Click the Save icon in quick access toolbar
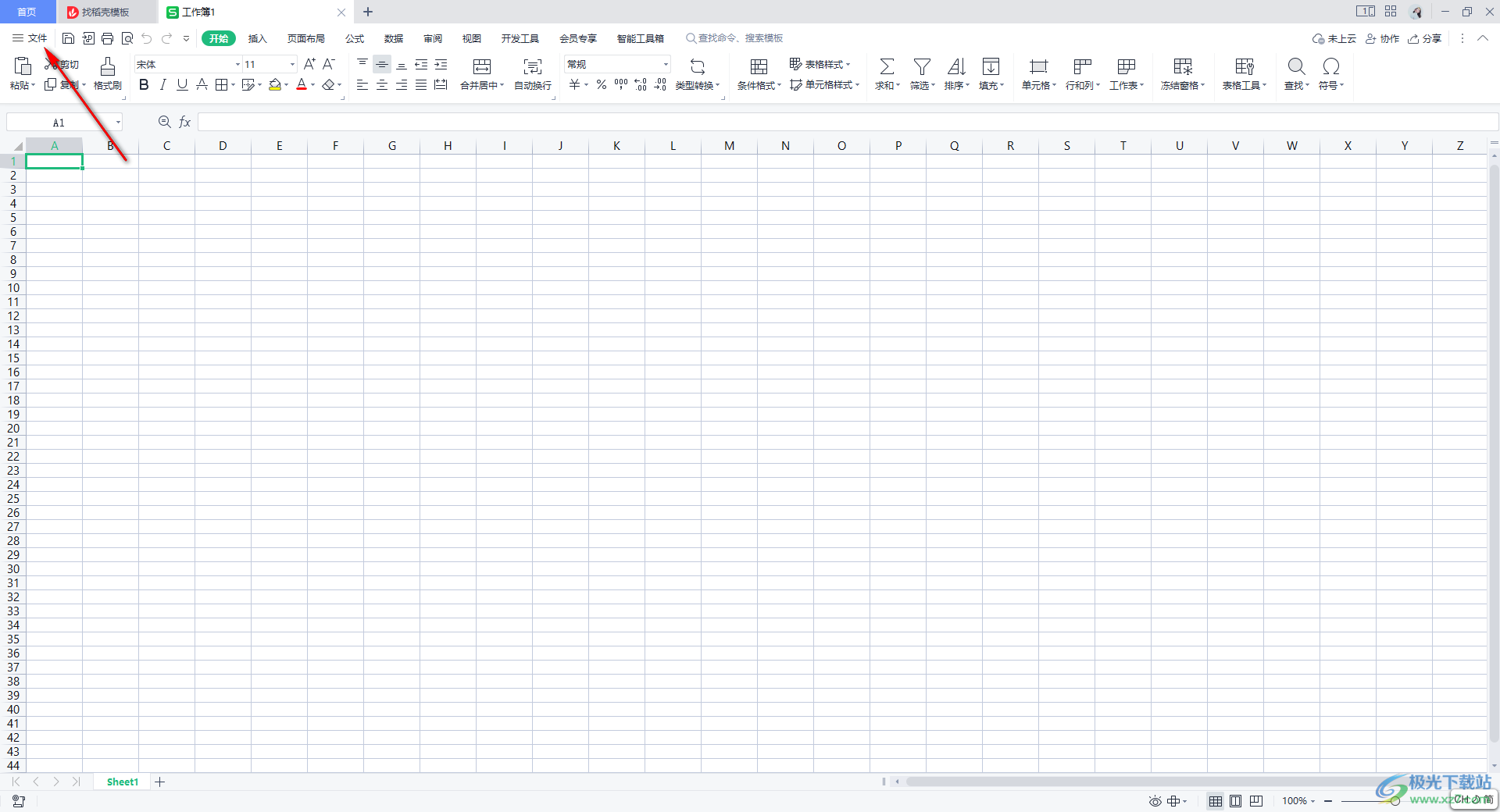1500x812 pixels. pos(69,38)
